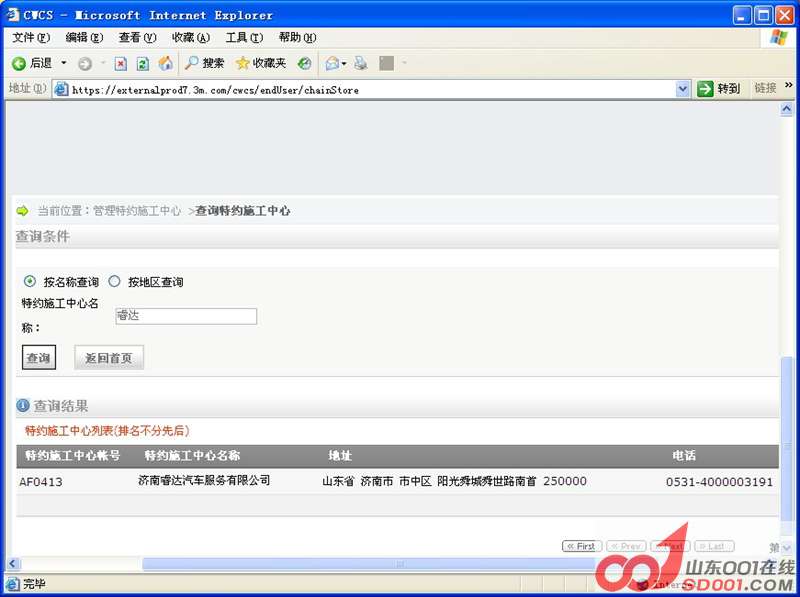This screenshot has width=800, height=597.
Task: Click the History/Media icon beside Favorites
Action: tap(305, 63)
